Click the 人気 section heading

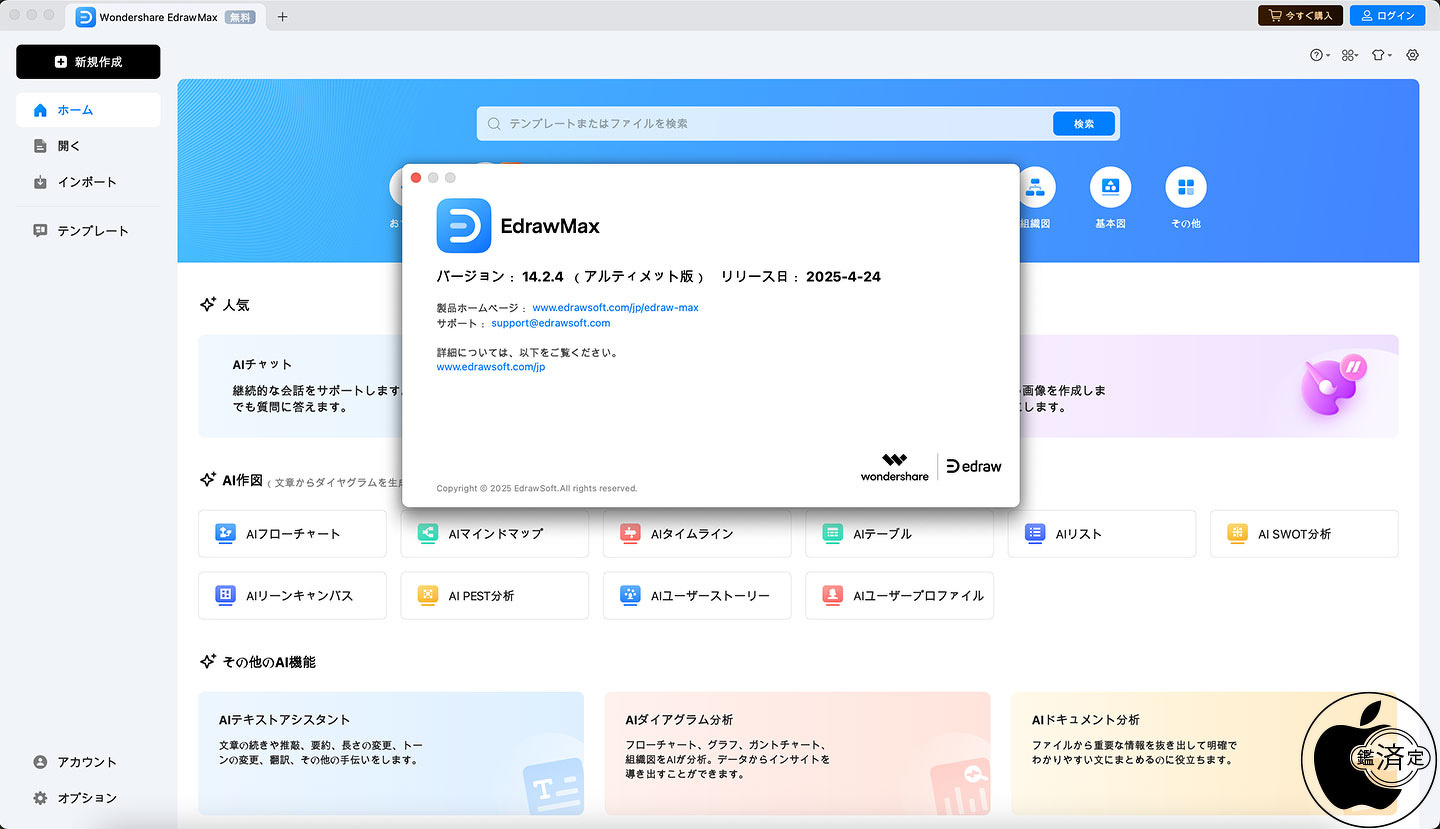[x=236, y=306]
